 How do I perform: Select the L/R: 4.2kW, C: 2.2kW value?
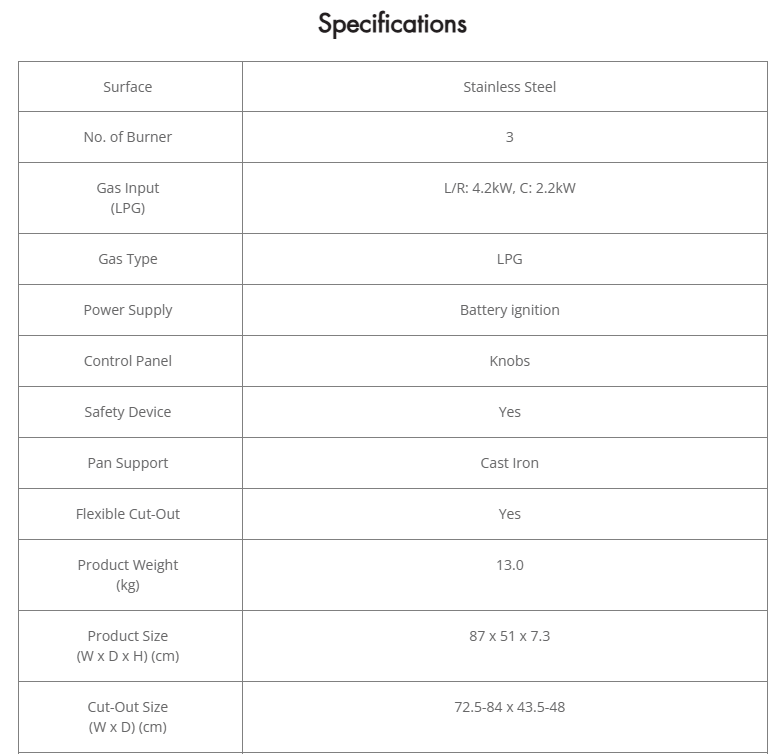509,188
